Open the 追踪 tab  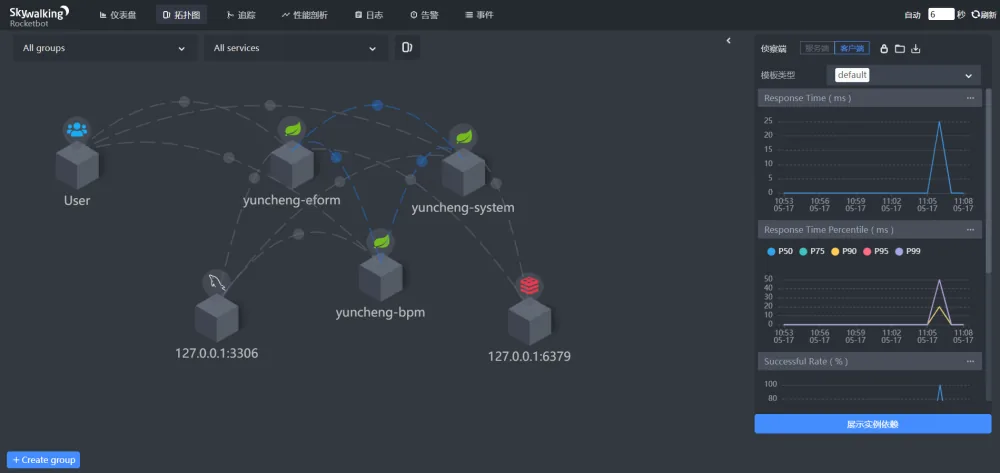click(241, 15)
